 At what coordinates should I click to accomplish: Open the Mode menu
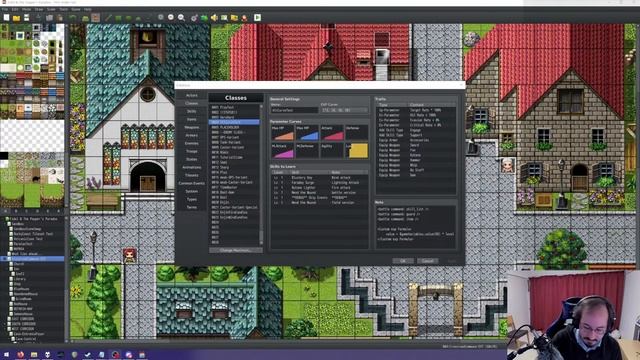(x=27, y=9)
